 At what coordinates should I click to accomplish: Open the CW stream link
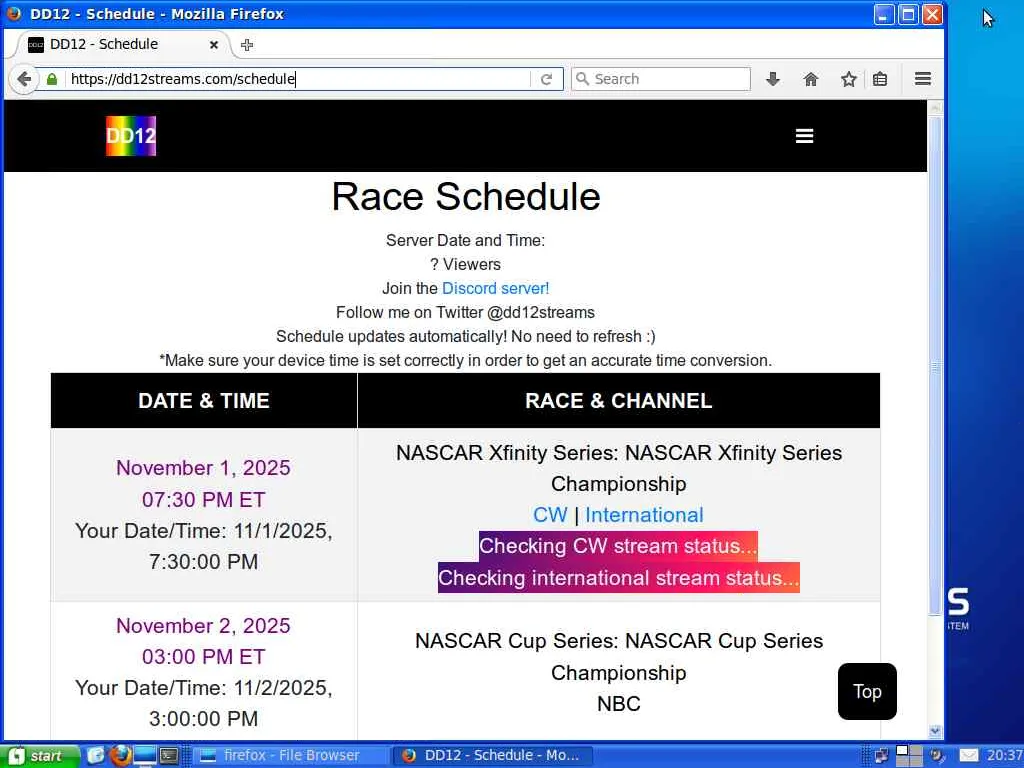click(x=551, y=515)
